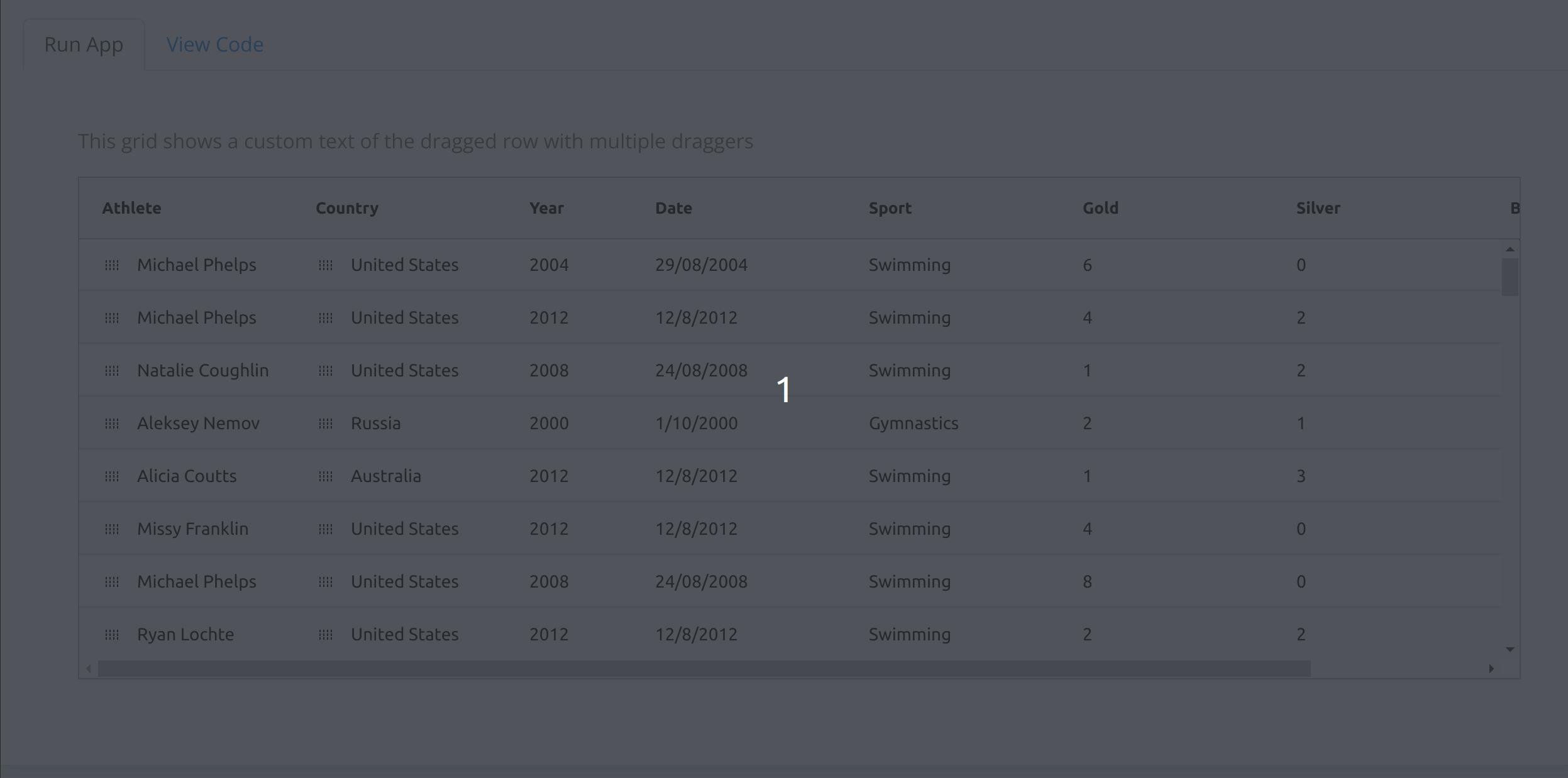Viewport: 1568px width, 778px height.
Task: Click drag handle beside Missy Franklin
Action: (x=112, y=529)
